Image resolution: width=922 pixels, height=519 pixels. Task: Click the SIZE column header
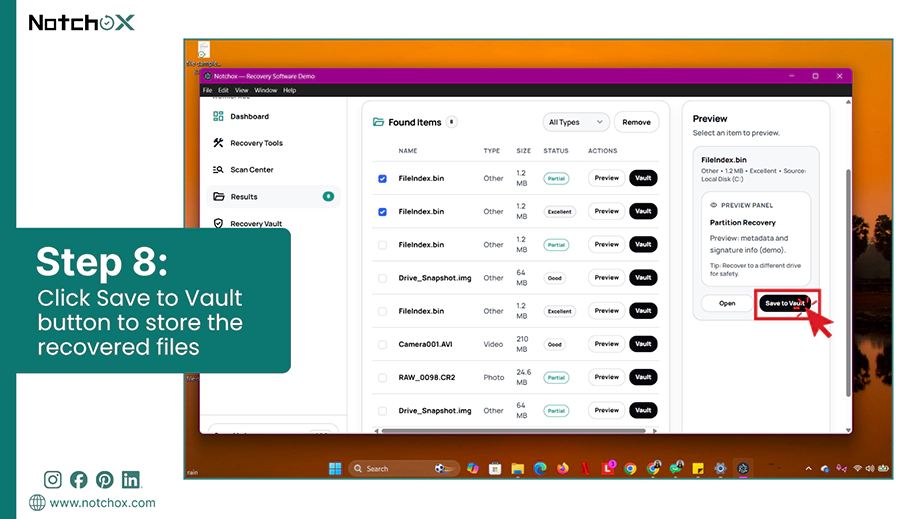523,151
